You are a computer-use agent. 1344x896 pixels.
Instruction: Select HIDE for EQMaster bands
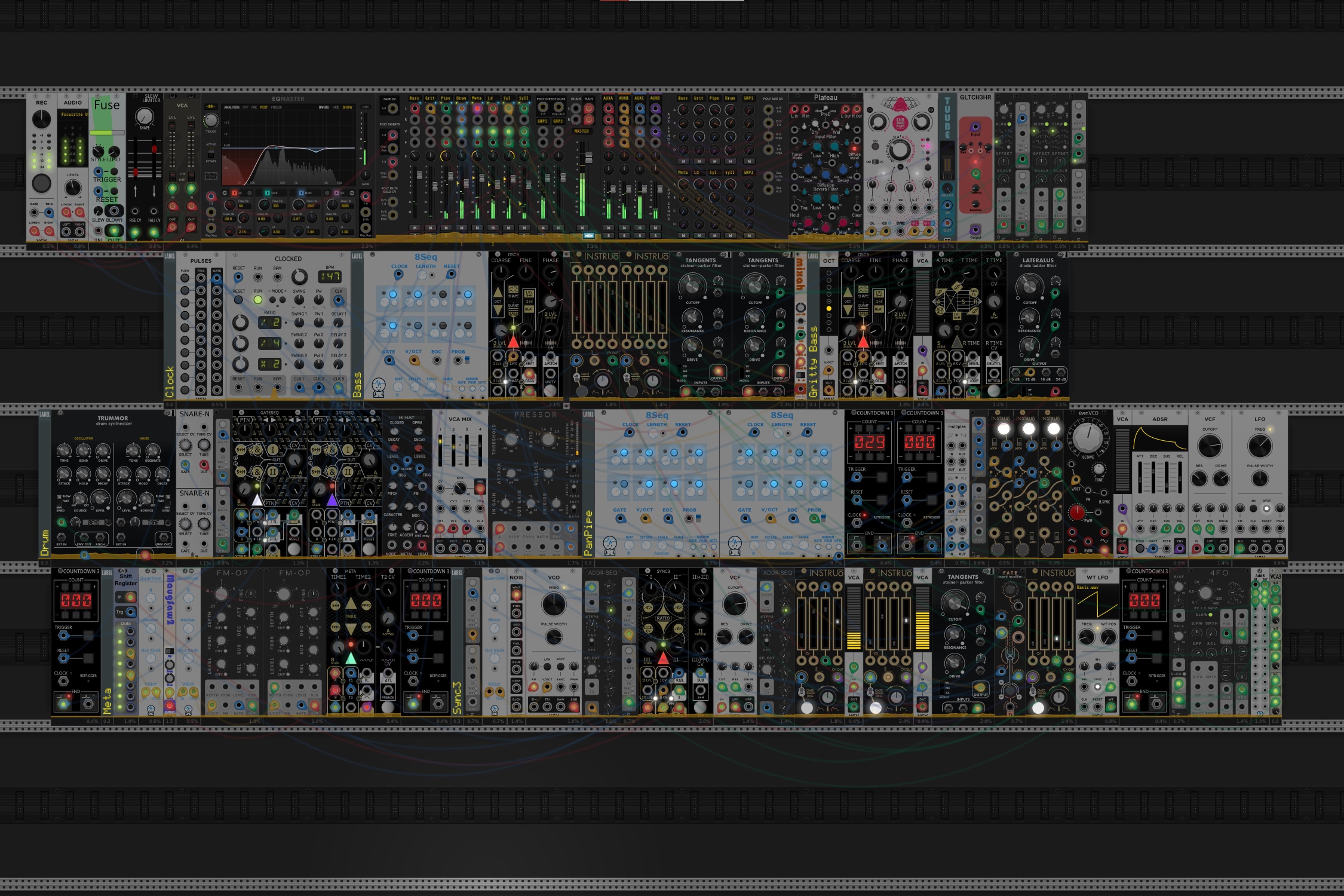click(336, 108)
